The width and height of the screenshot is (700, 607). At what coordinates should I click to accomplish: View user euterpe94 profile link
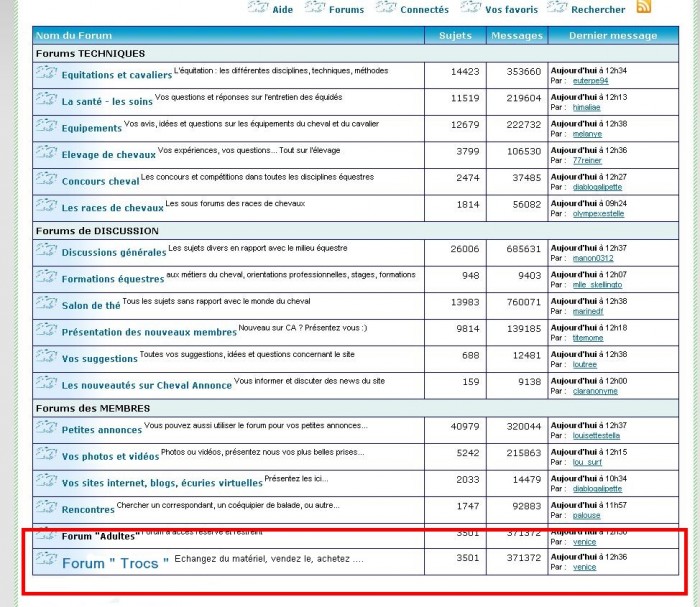tap(590, 81)
